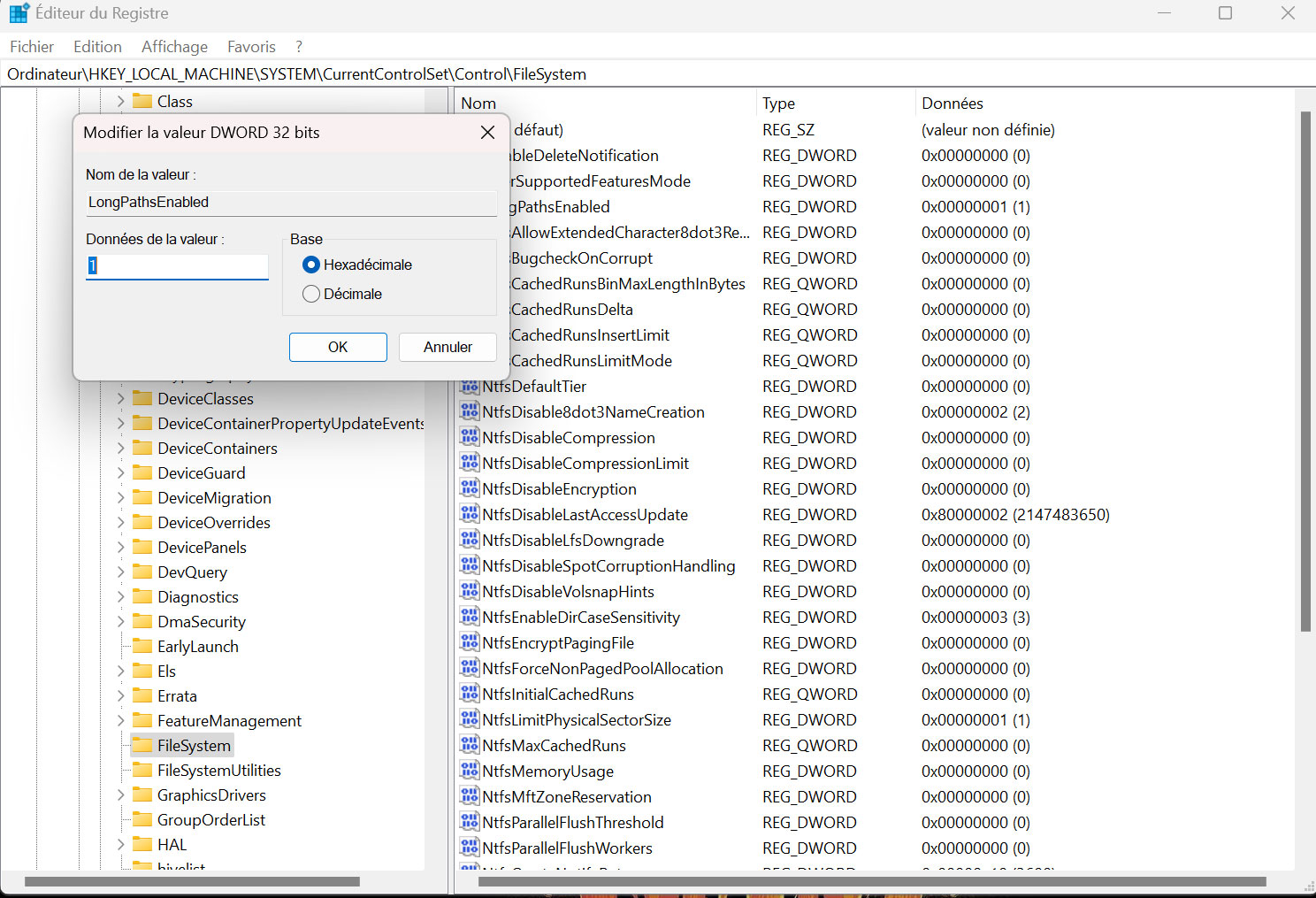This screenshot has width=1316, height=898.
Task: Expand the DeviceClasses tree node
Action: [121, 399]
